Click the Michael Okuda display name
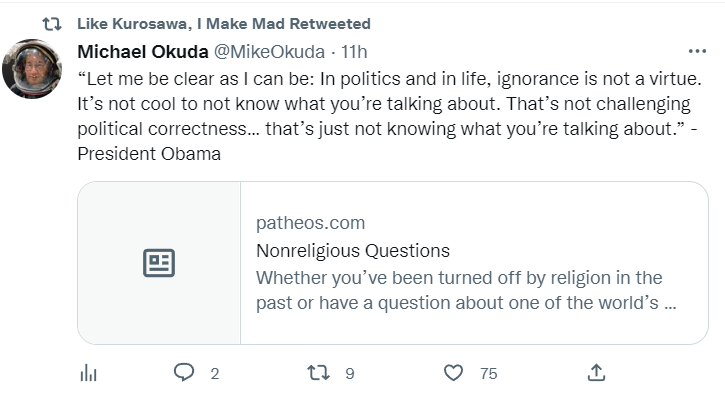Image resolution: width=725 pixels, height=398 pixels. click(x=143, y=52)
